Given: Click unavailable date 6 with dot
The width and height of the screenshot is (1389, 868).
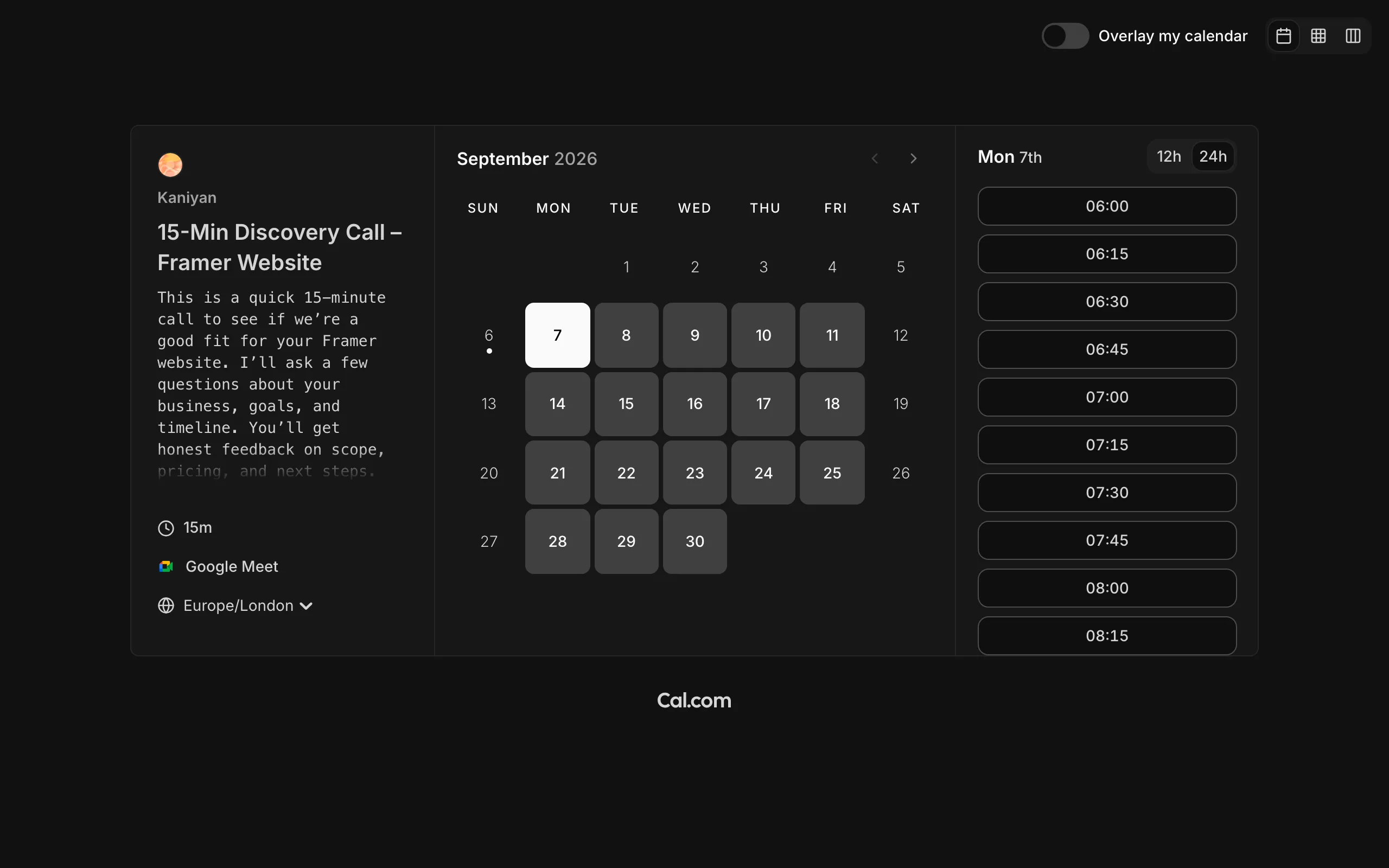Looking at the screenshot, I should (489, 335).
